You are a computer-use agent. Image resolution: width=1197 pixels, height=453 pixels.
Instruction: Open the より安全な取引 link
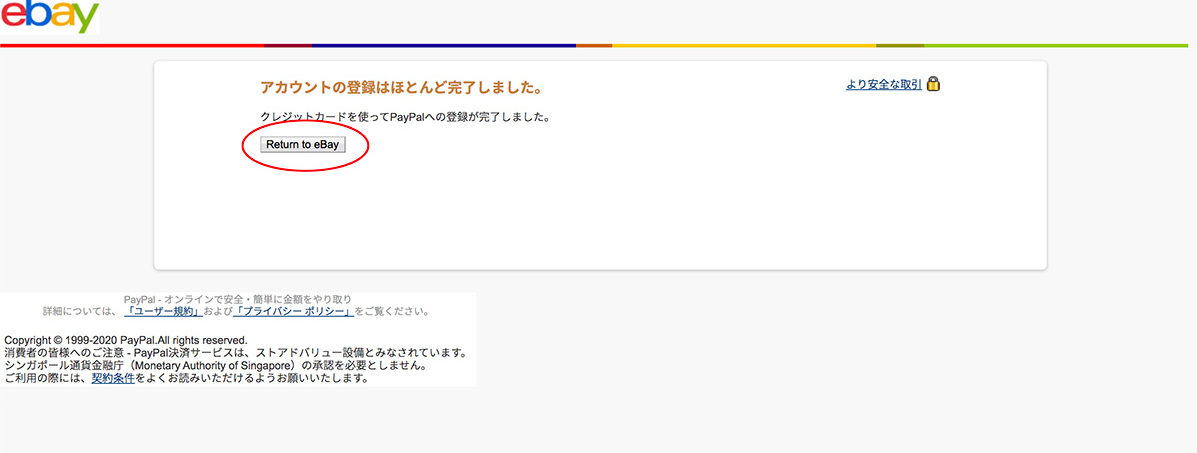pyautogui.click(x=883, y=85)
